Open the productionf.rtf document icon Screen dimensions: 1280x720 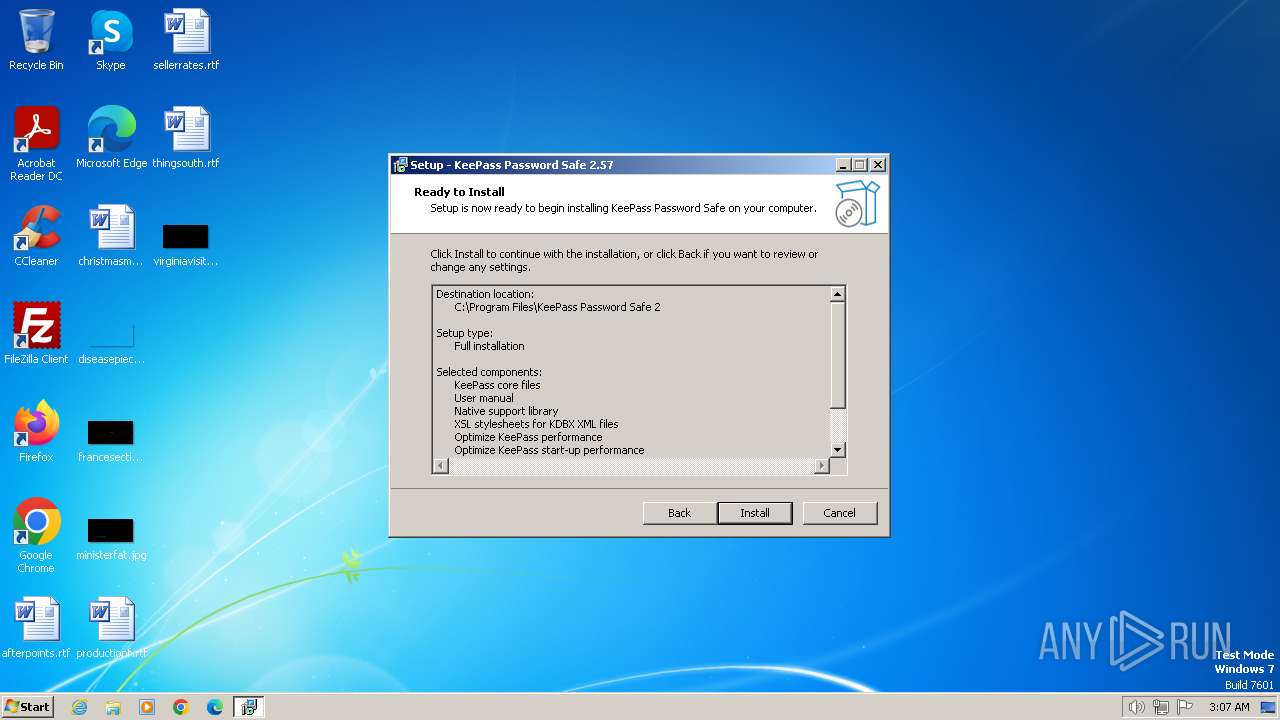pos(111,628)
